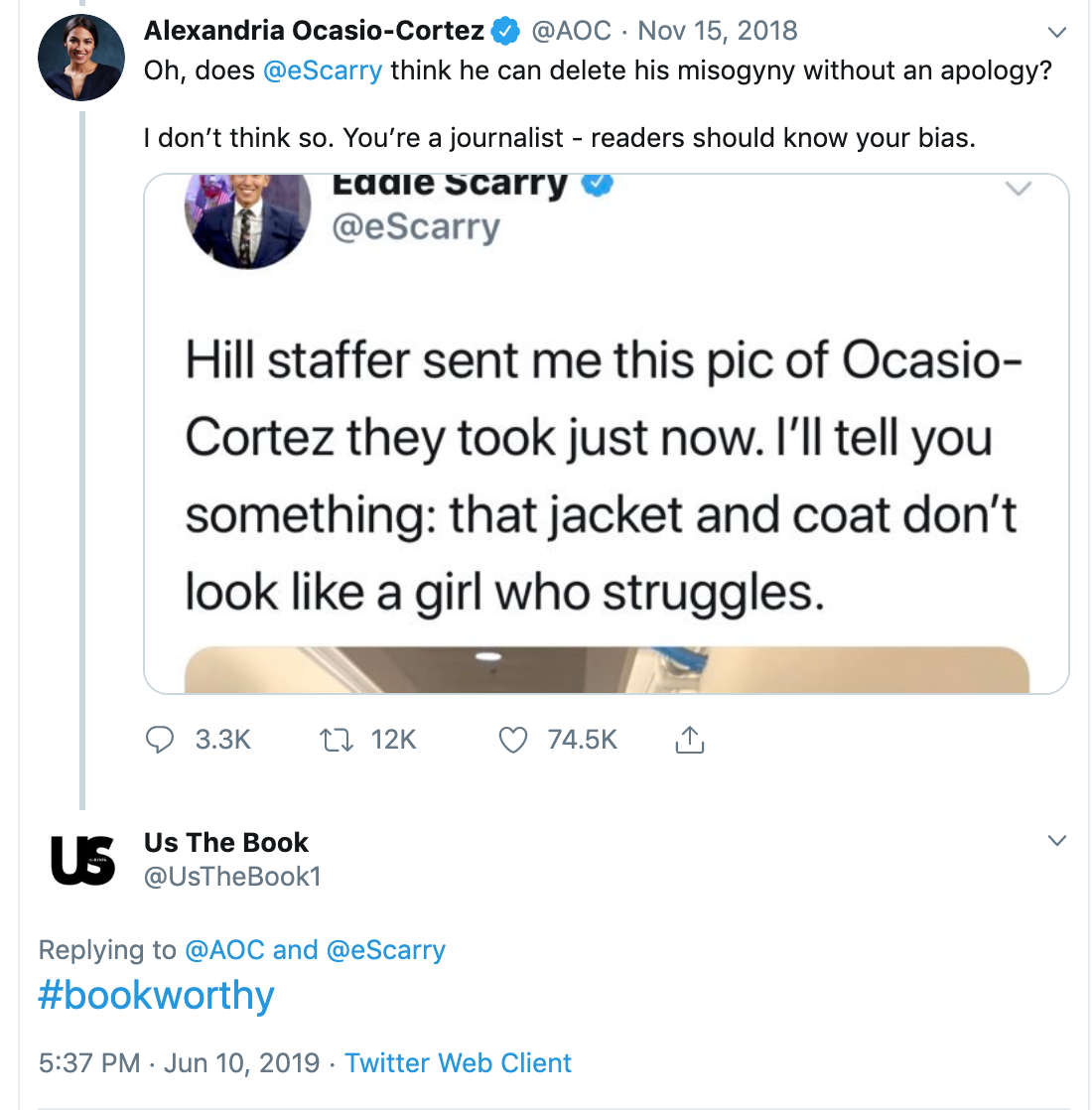Expand Us The Book tweet options chevron
1092x1110 pixels.
[x=1057, y=841]
